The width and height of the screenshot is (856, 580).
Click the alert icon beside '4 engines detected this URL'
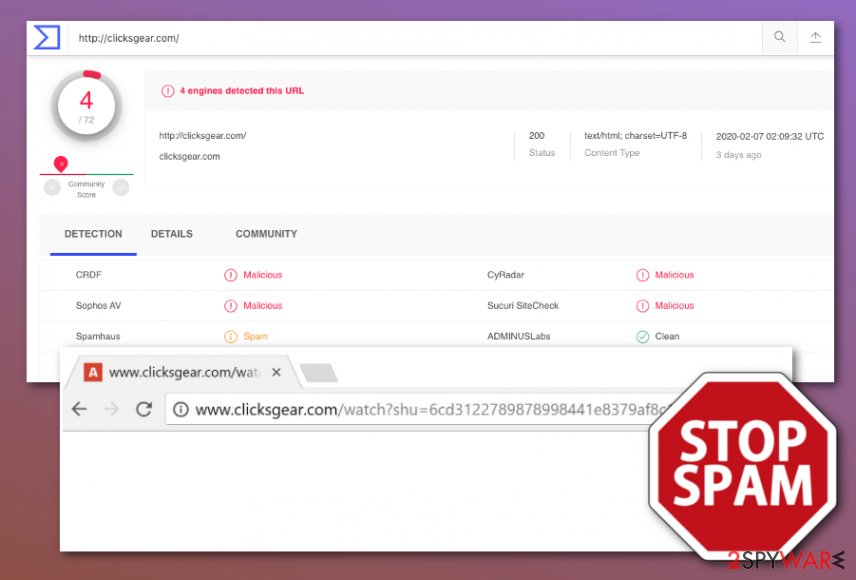point(168,91)
